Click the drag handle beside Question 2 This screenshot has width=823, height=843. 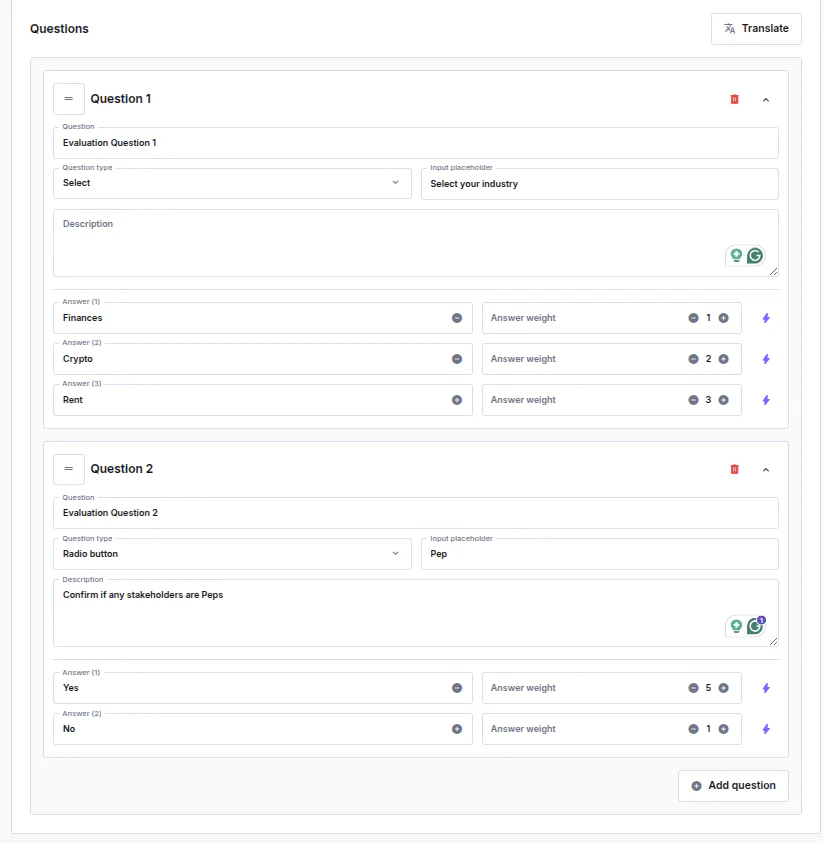(68, 469)
